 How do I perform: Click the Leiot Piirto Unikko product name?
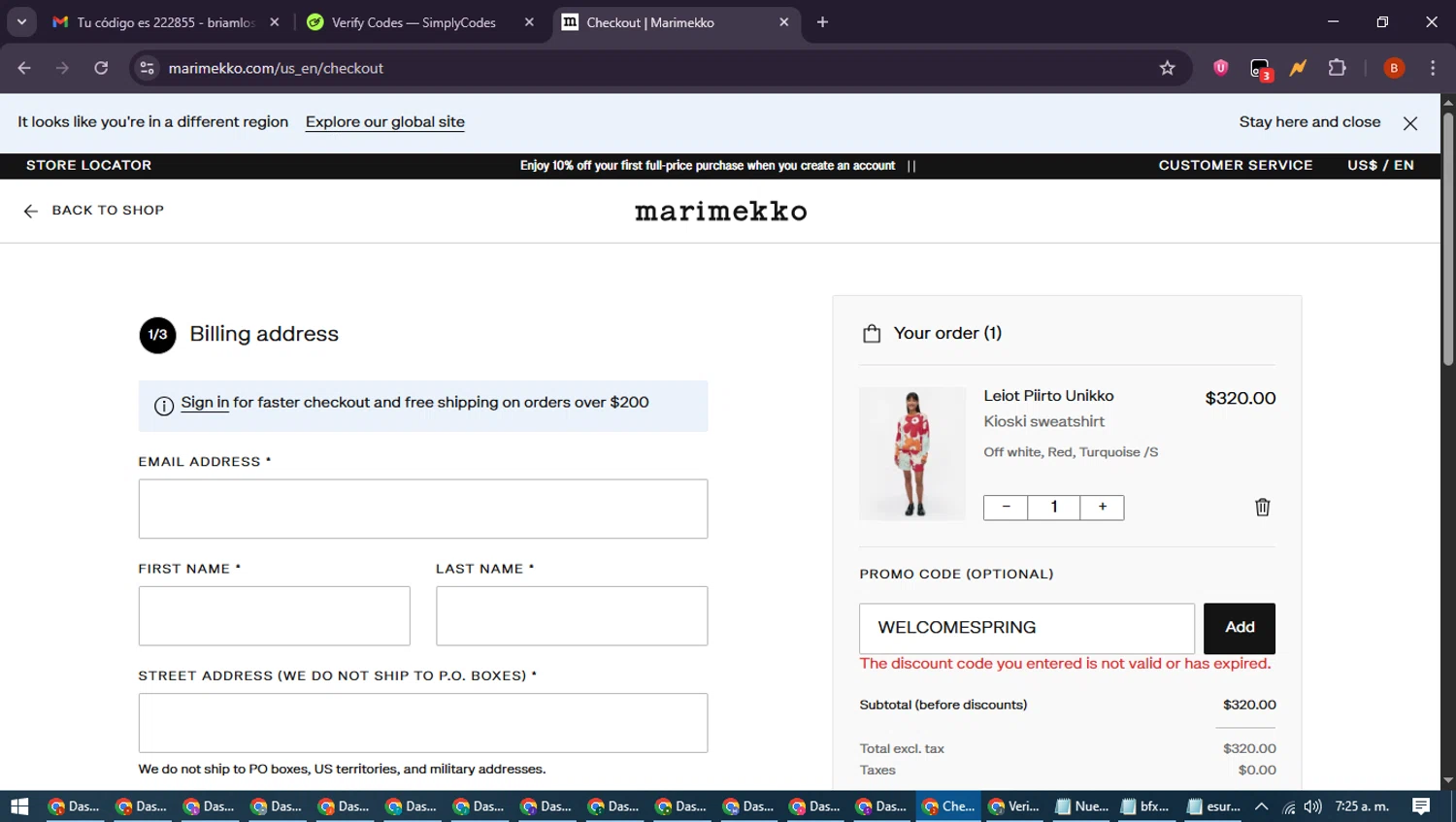[1048, 396]
